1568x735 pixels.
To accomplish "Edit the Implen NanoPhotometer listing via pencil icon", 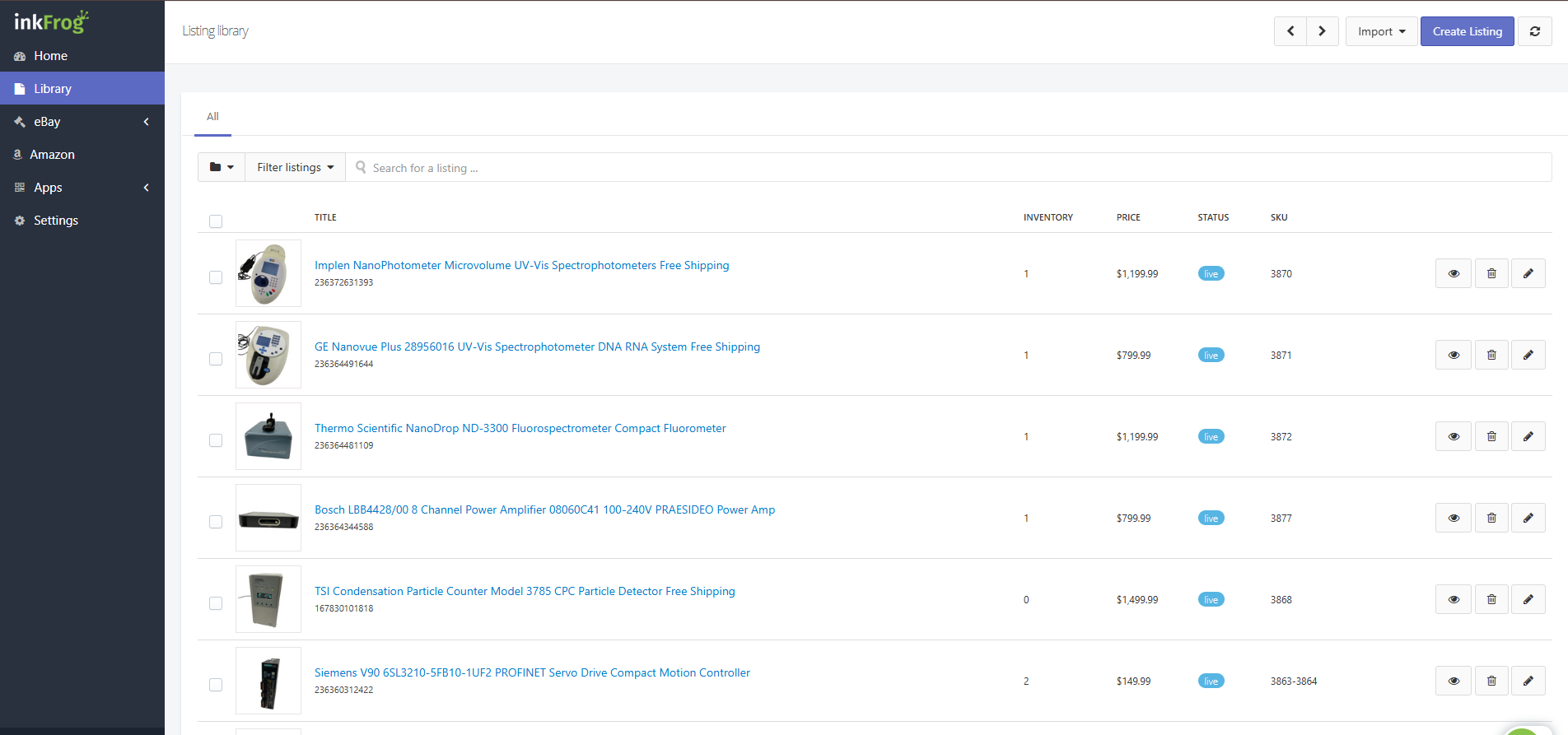I will pyautogui.click(x=1528, y=273).
